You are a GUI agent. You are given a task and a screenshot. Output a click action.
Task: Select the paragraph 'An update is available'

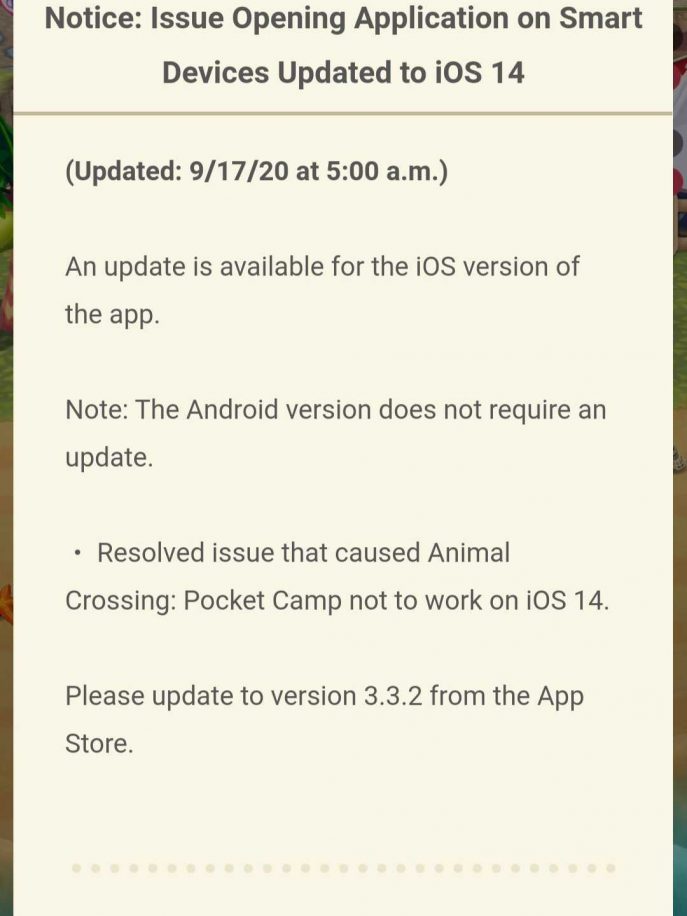pos(322,290)
